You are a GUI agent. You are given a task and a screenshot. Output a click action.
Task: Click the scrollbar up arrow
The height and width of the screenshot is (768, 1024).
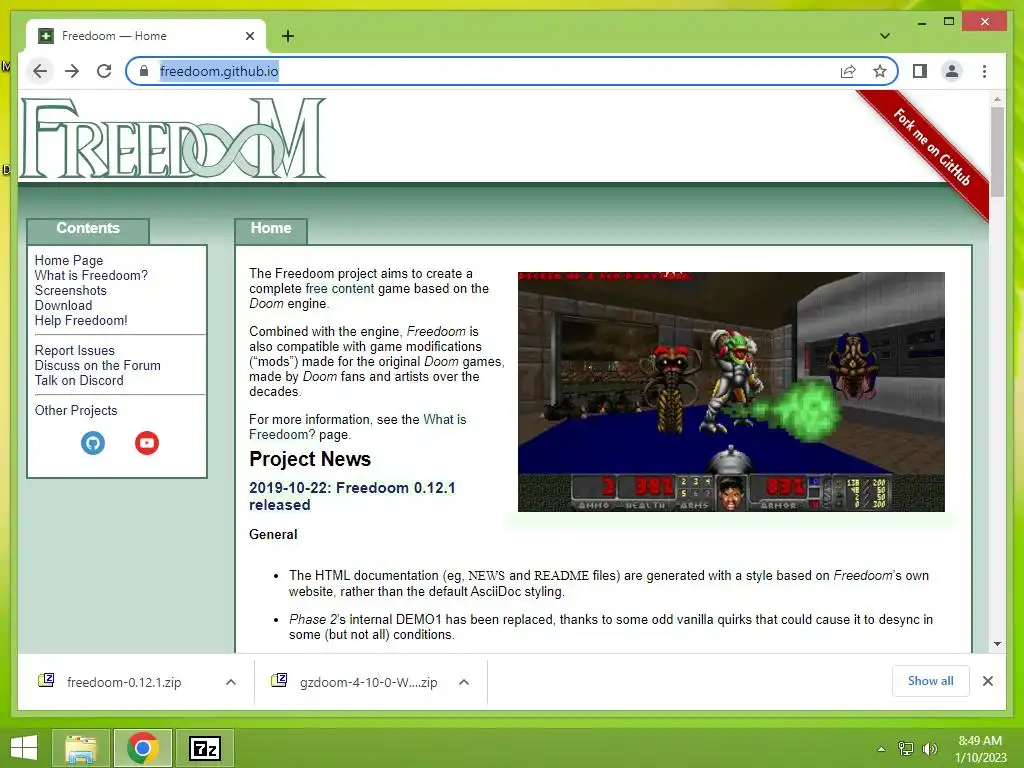(x=997, y=99)
